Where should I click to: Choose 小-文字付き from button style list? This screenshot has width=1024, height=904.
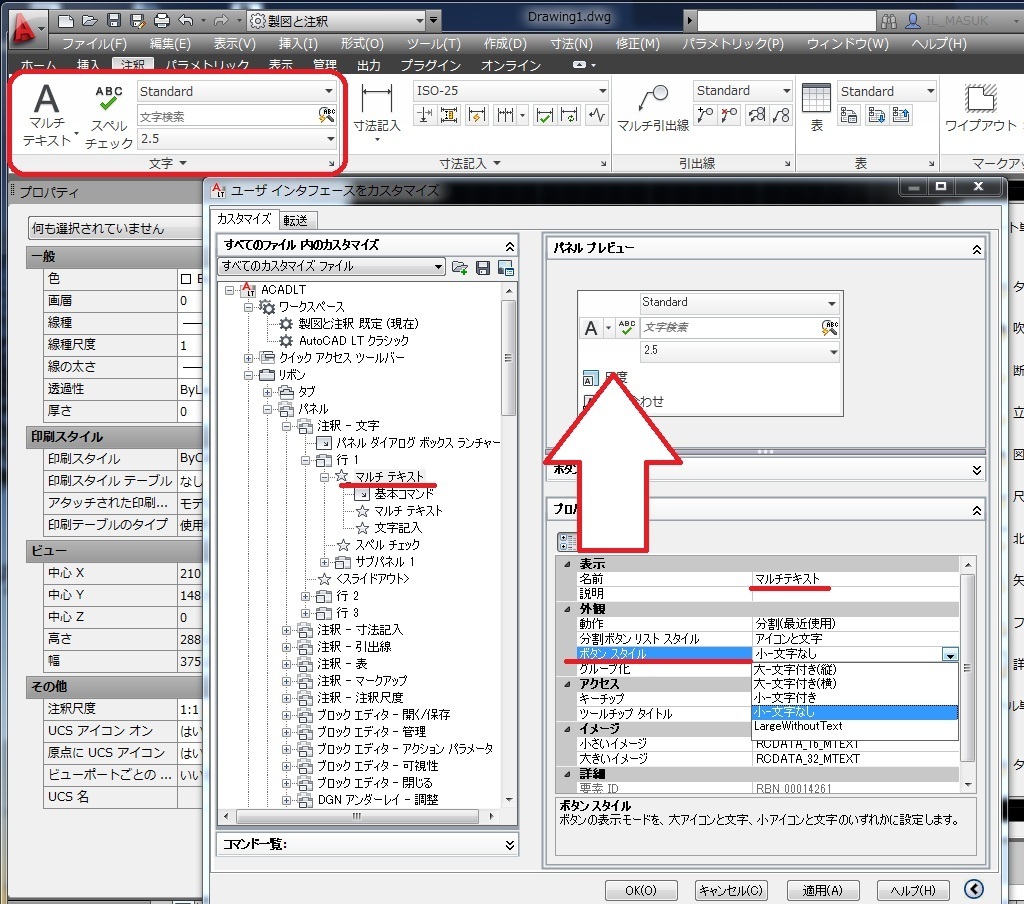coord(855,698)
